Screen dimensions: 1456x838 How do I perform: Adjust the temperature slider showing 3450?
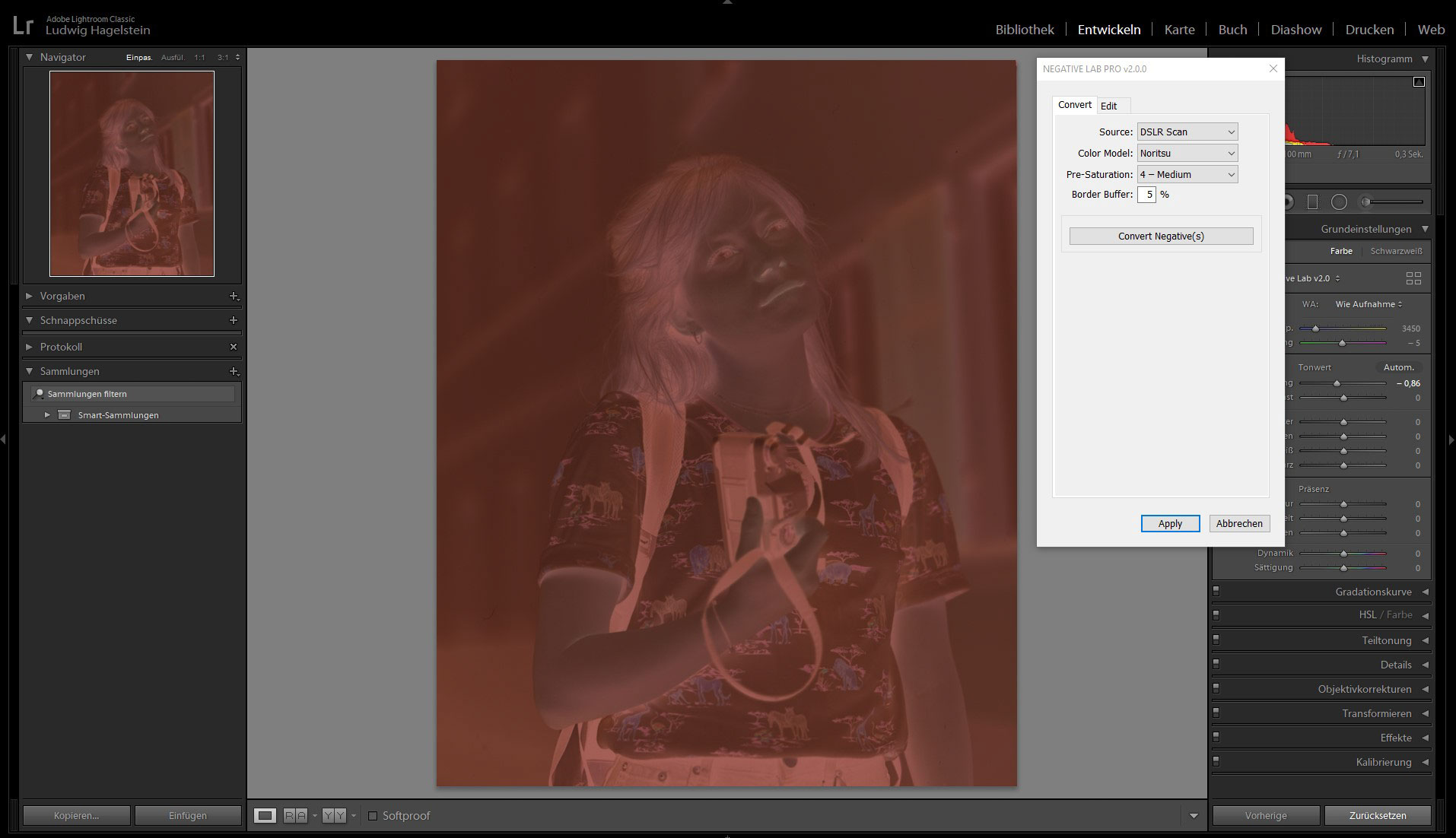click(x=1315, y=329)
